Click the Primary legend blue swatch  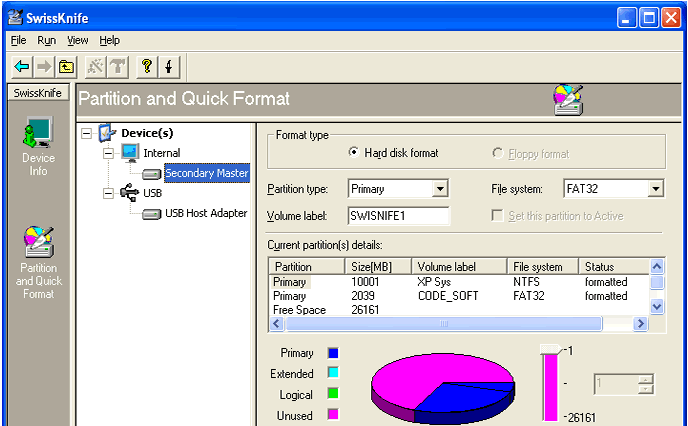(x=333, y=353)
